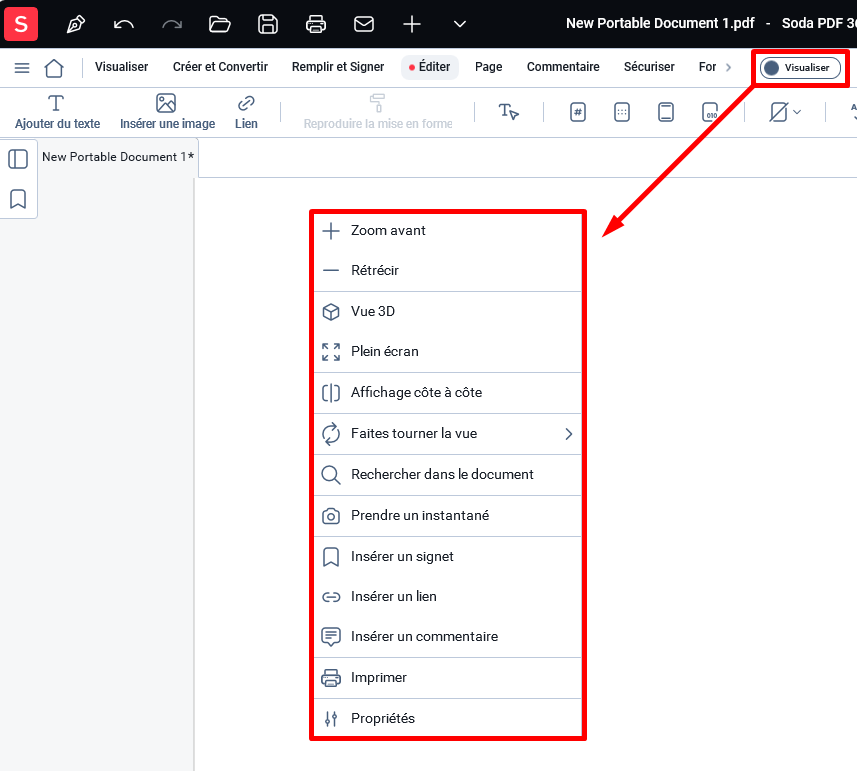Choose Insérer un lien
This screenshot has width=857, height=771.
448,597
